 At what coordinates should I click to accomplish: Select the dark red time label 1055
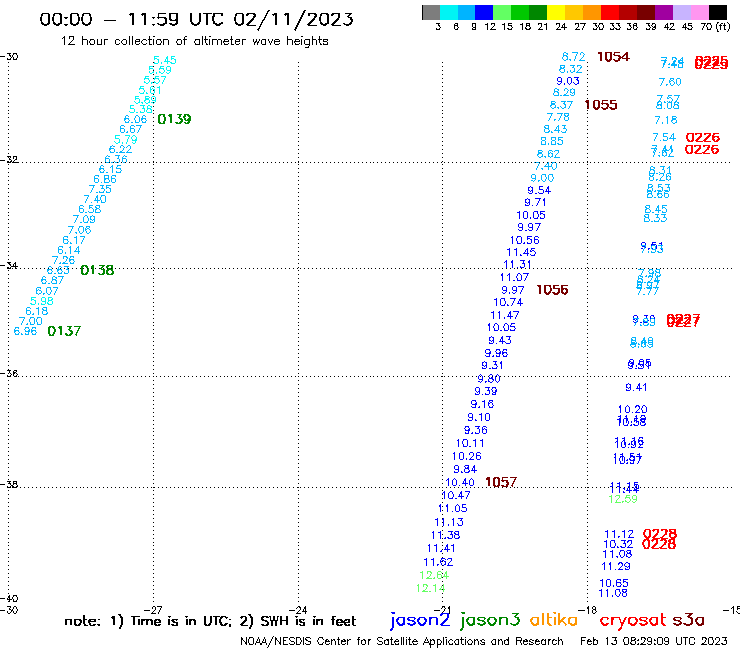pyautogui.click(x=601, y=105)
